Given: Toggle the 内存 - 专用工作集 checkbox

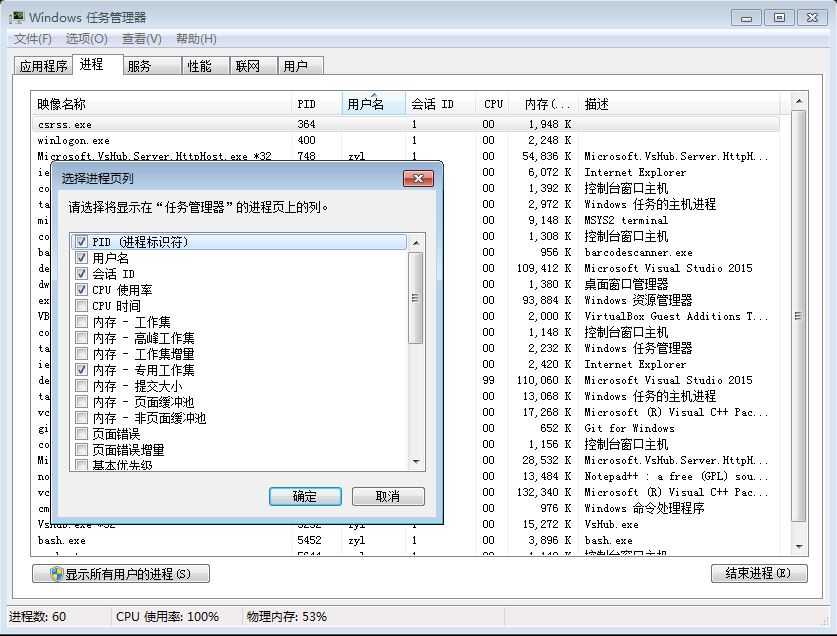Looking at the screenshot, I should [82, 370].
